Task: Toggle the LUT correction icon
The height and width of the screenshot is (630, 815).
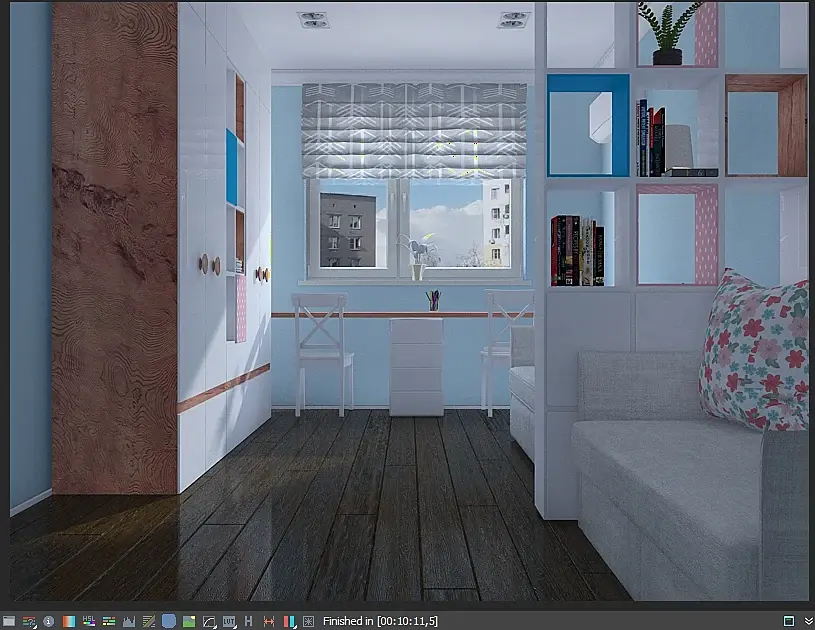Action: [229, 621]
